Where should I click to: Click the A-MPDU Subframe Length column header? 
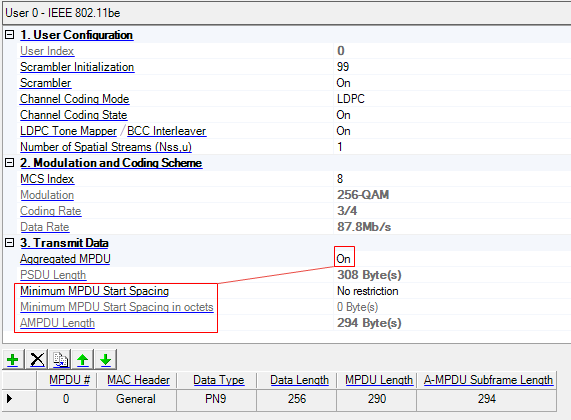point(488,380)
